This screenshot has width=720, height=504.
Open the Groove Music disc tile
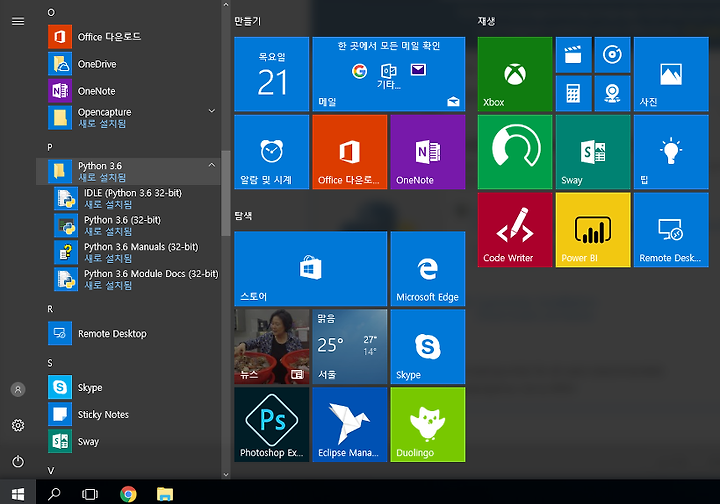click(612, 55)
